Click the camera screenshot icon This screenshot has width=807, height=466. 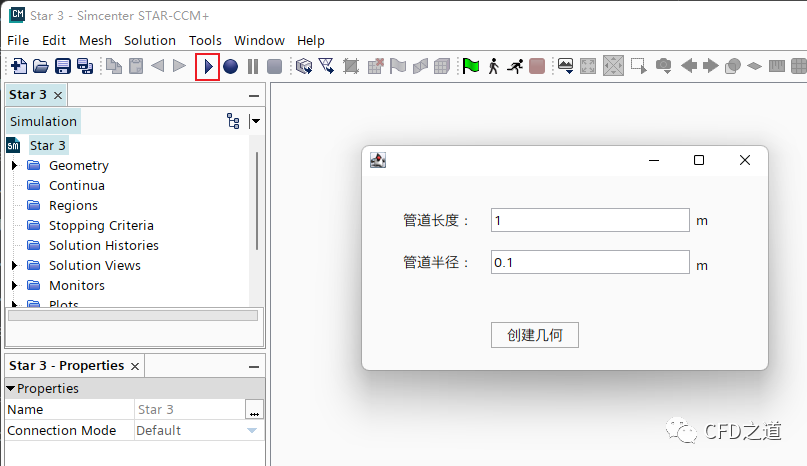tap(663, 66)
